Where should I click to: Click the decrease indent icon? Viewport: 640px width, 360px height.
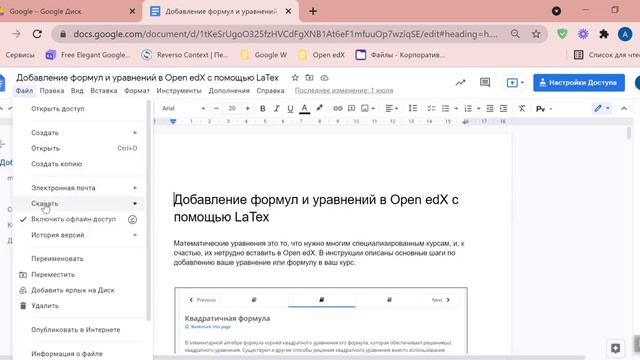click(x=490, y=109)
